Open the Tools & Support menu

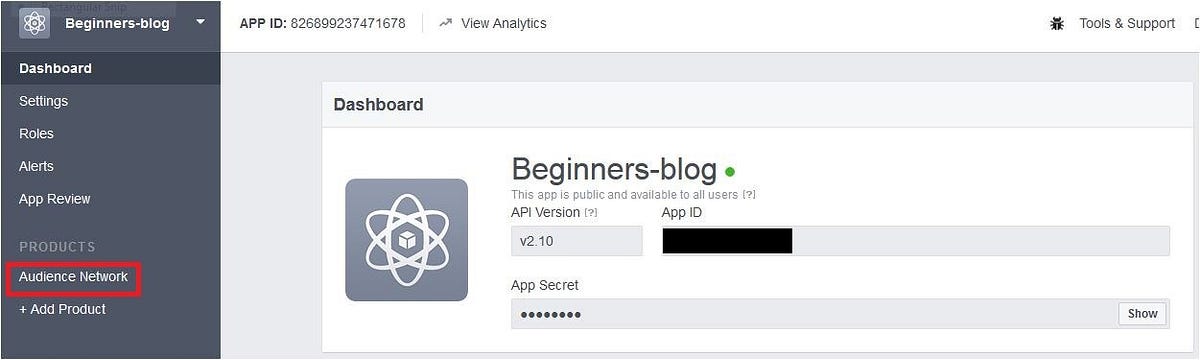click(1127, 23)
